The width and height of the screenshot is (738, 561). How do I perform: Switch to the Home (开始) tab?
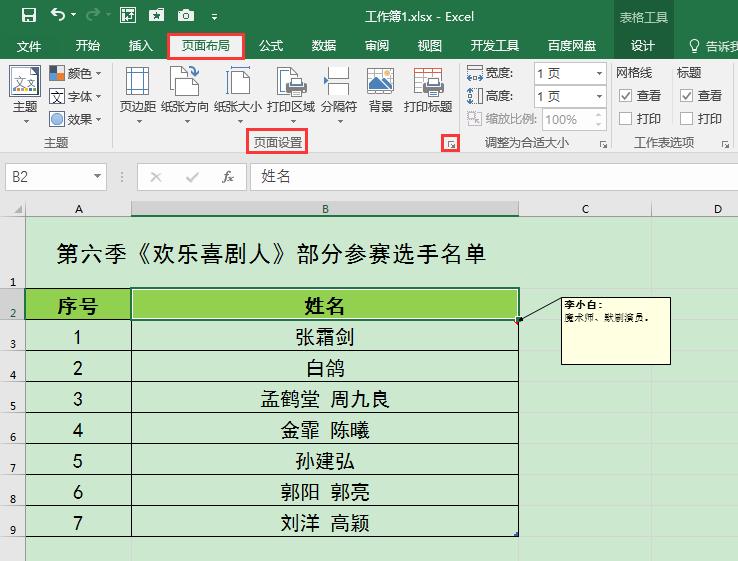[x=88, y=45]
